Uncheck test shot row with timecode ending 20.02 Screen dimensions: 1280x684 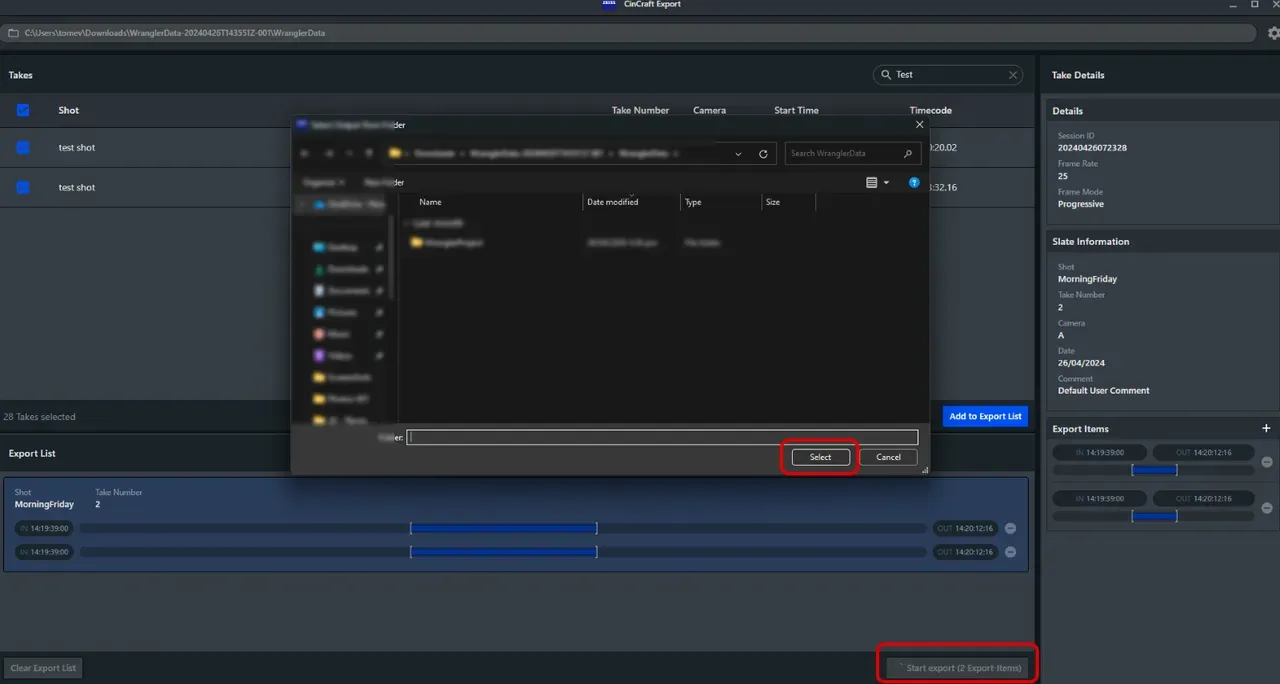[x=23, y=148]
